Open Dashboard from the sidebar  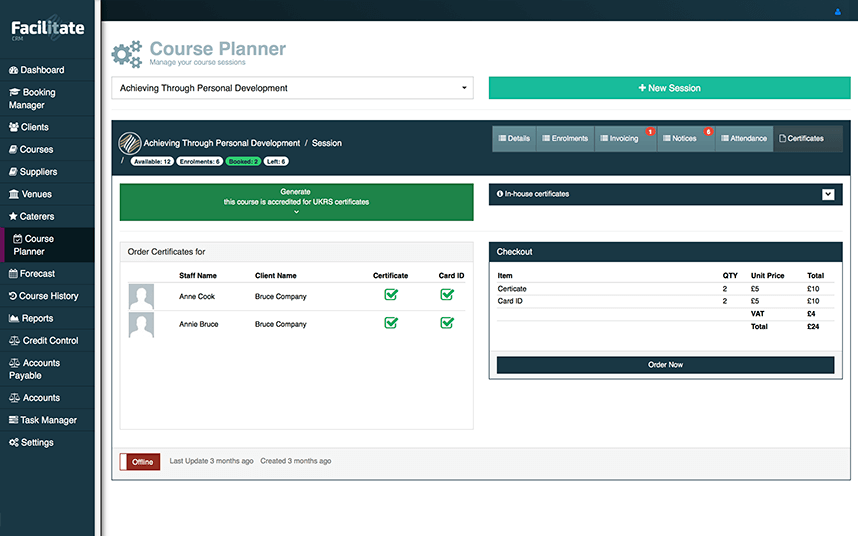click(x=42, y=70)
